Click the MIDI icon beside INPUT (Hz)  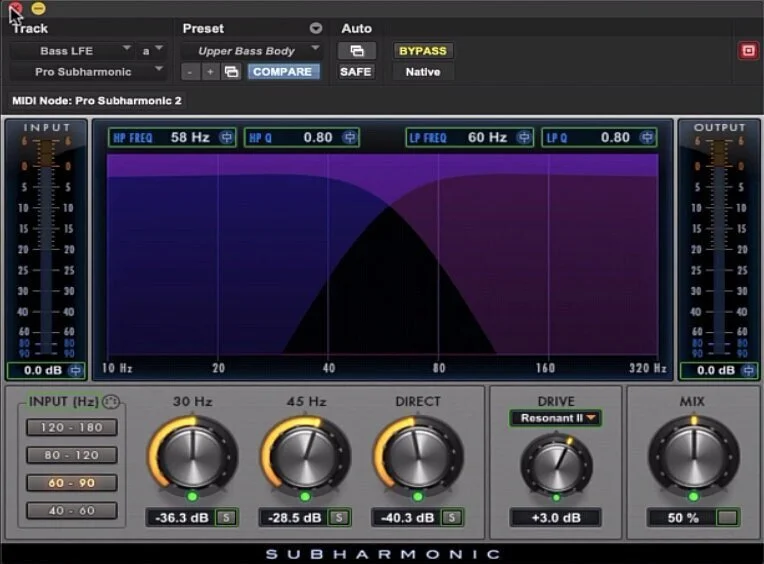point(111,402)
